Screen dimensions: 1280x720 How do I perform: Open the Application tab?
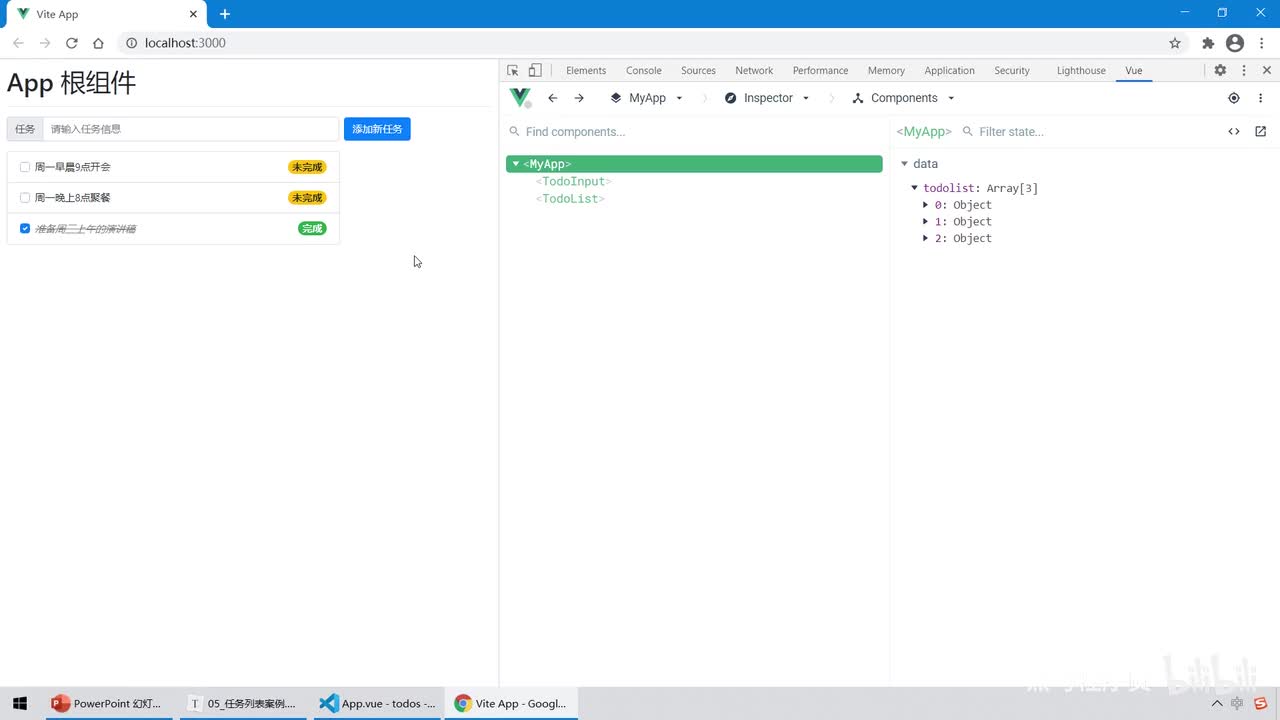coord(949,71)
